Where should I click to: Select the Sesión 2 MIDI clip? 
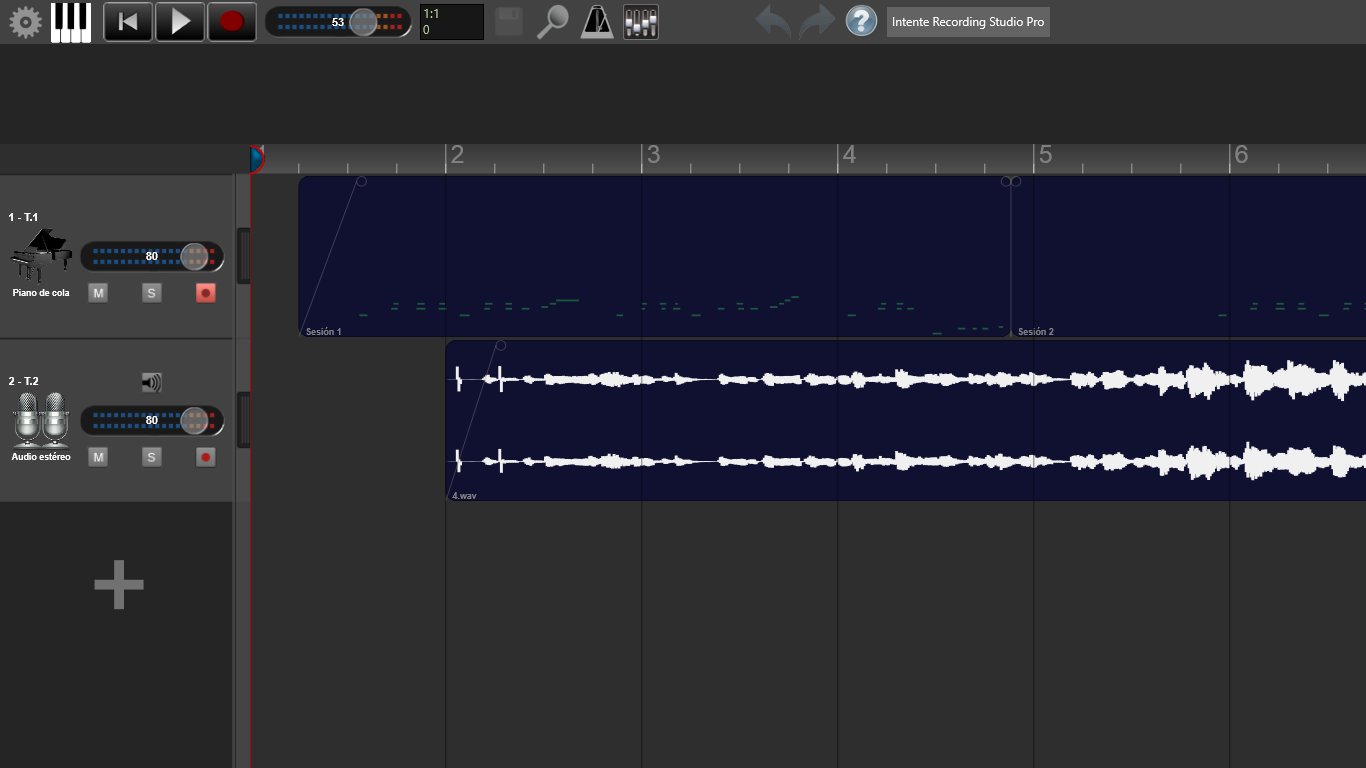1189,256
